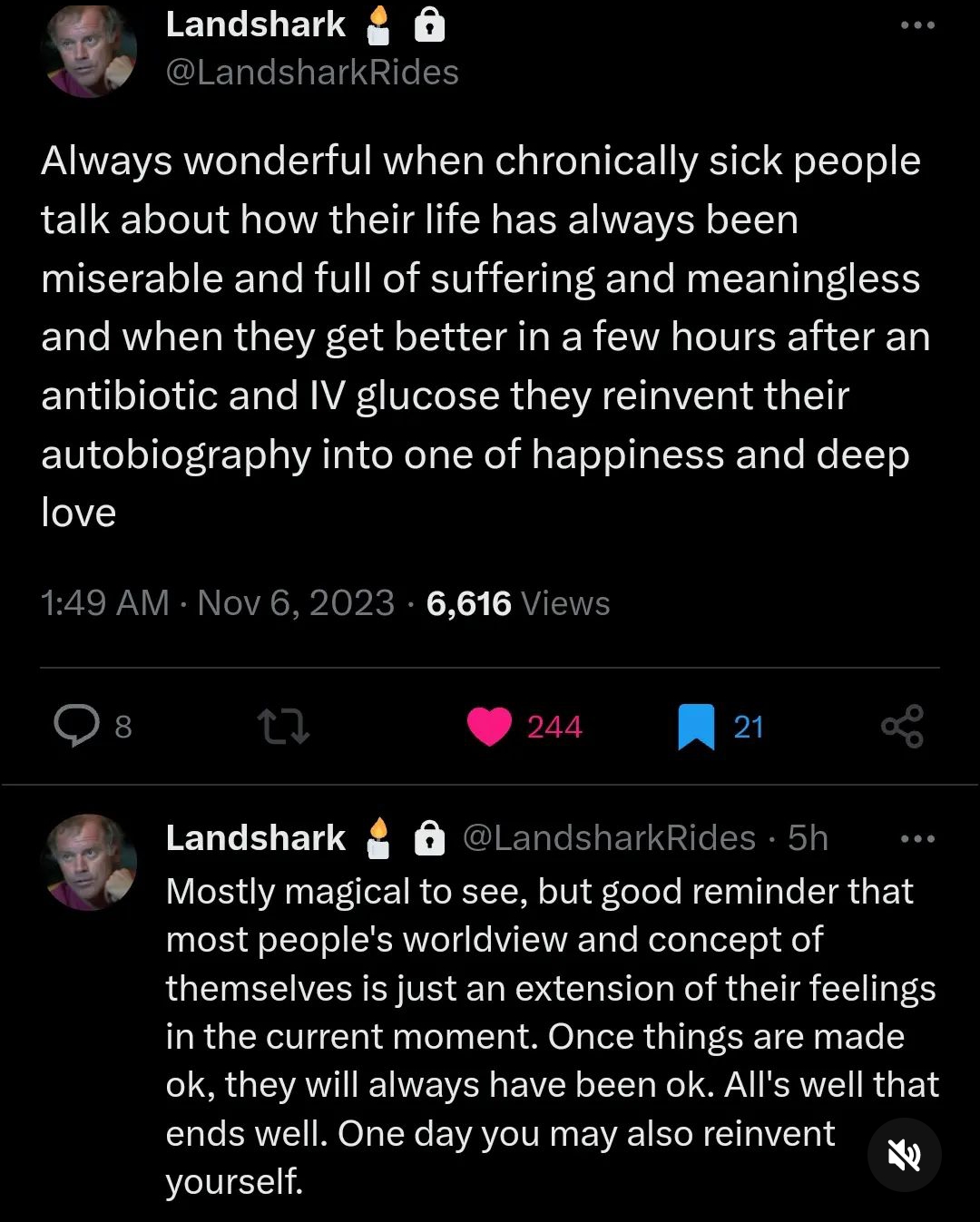
Task: Like the tweet with the heart icon
Action: 489,727
